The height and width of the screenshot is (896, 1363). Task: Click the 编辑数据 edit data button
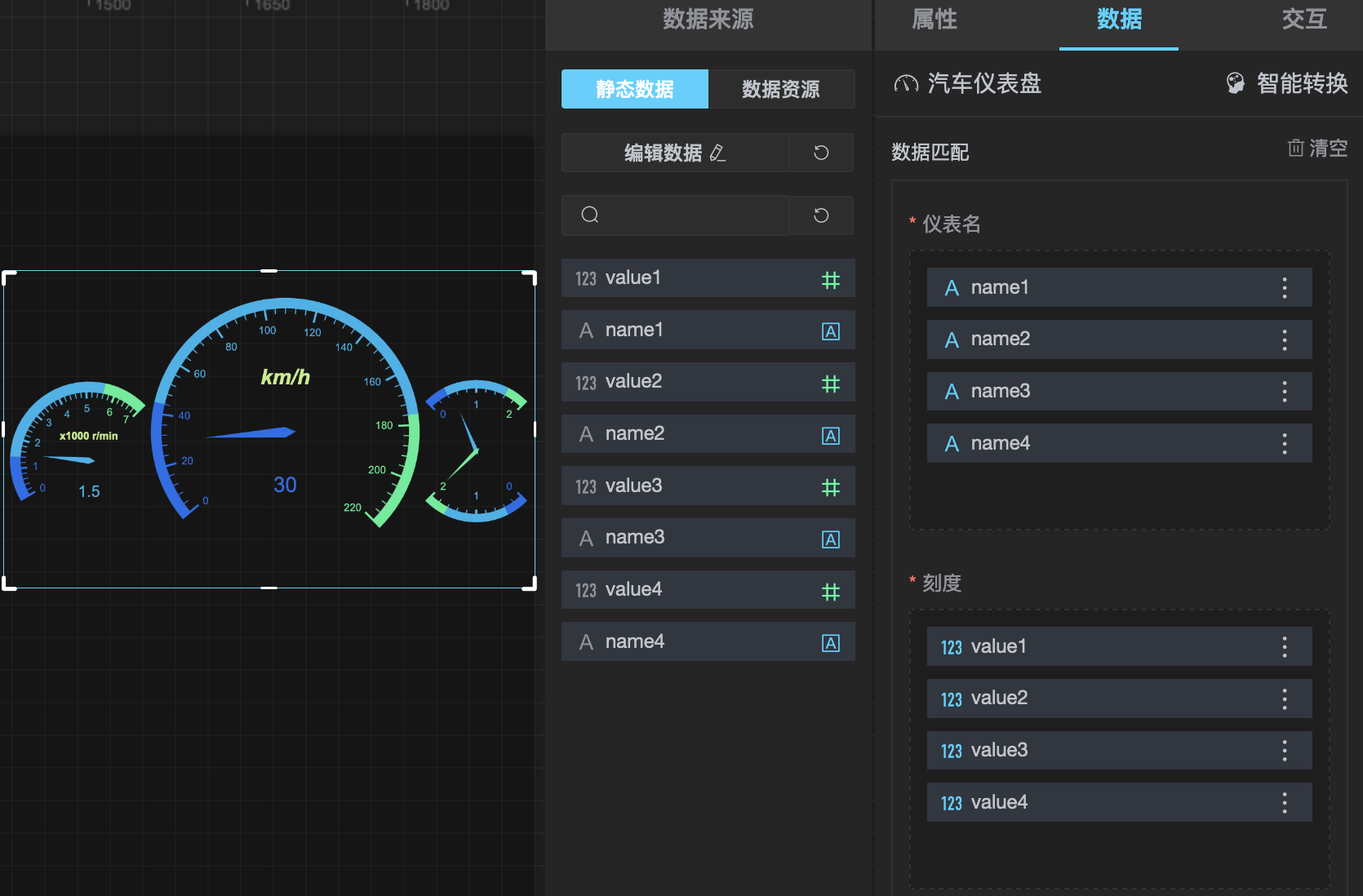pyautogui.click(x=675, y=153)
